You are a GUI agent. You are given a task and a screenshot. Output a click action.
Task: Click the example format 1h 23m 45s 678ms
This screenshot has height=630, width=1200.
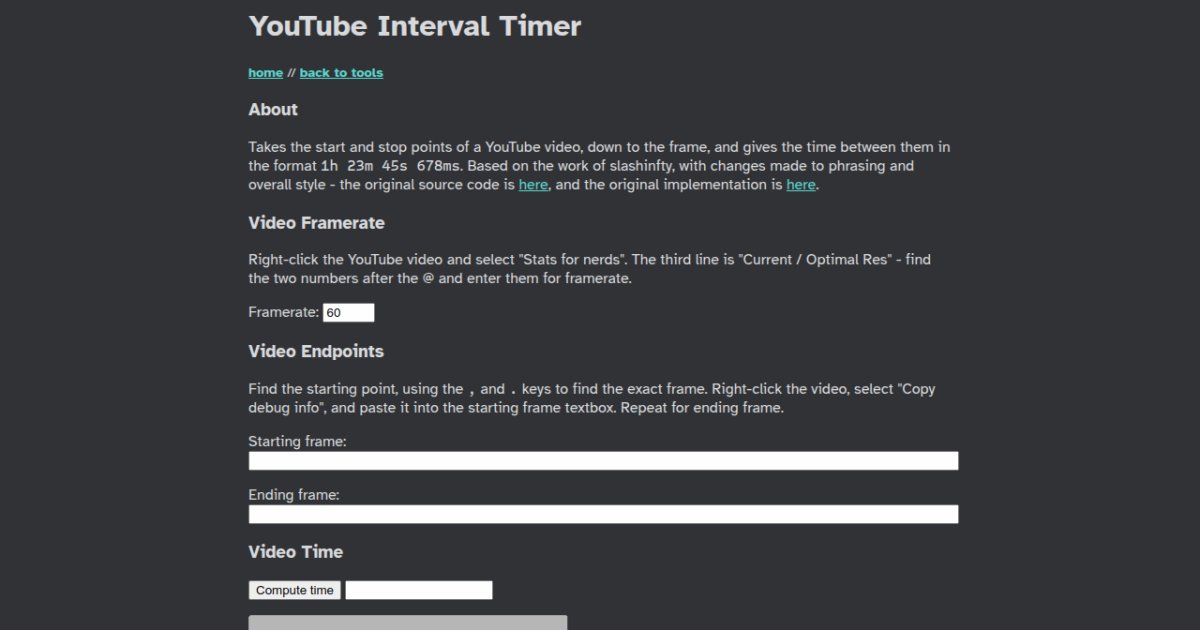pos(392,166)
